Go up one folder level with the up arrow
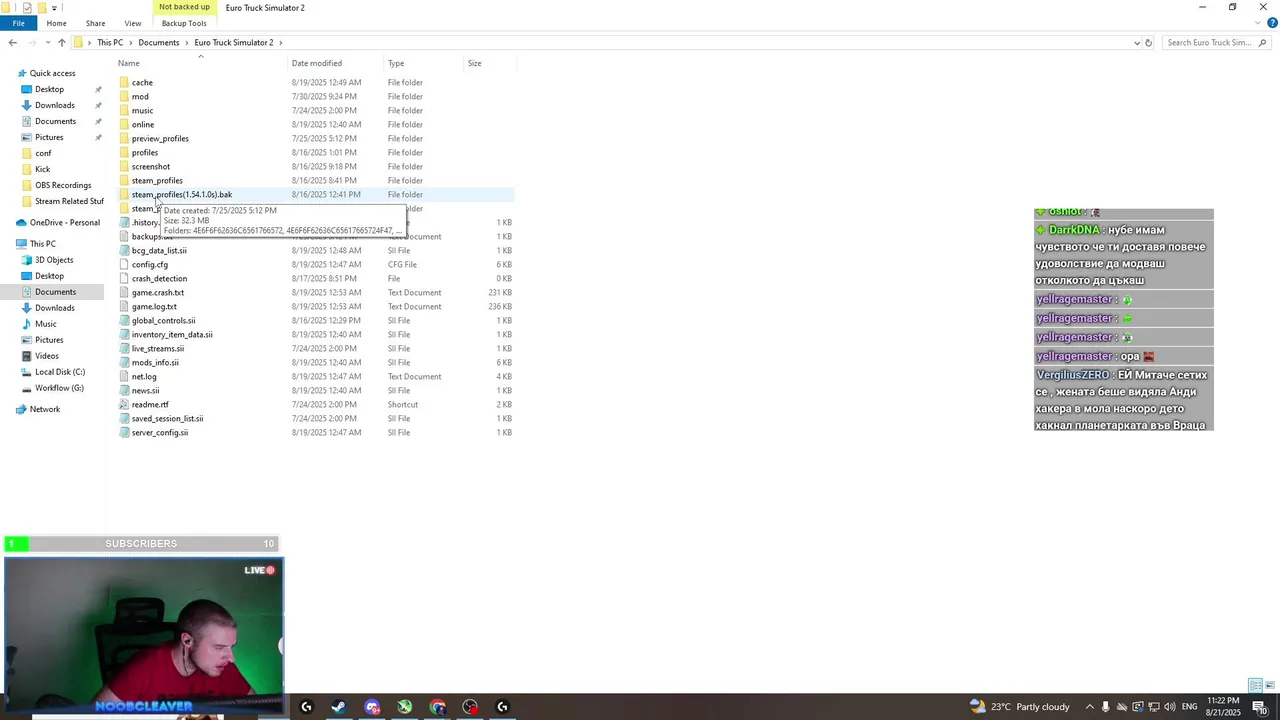The height and width of the screenshot is (720, 1280). (62, 42)
